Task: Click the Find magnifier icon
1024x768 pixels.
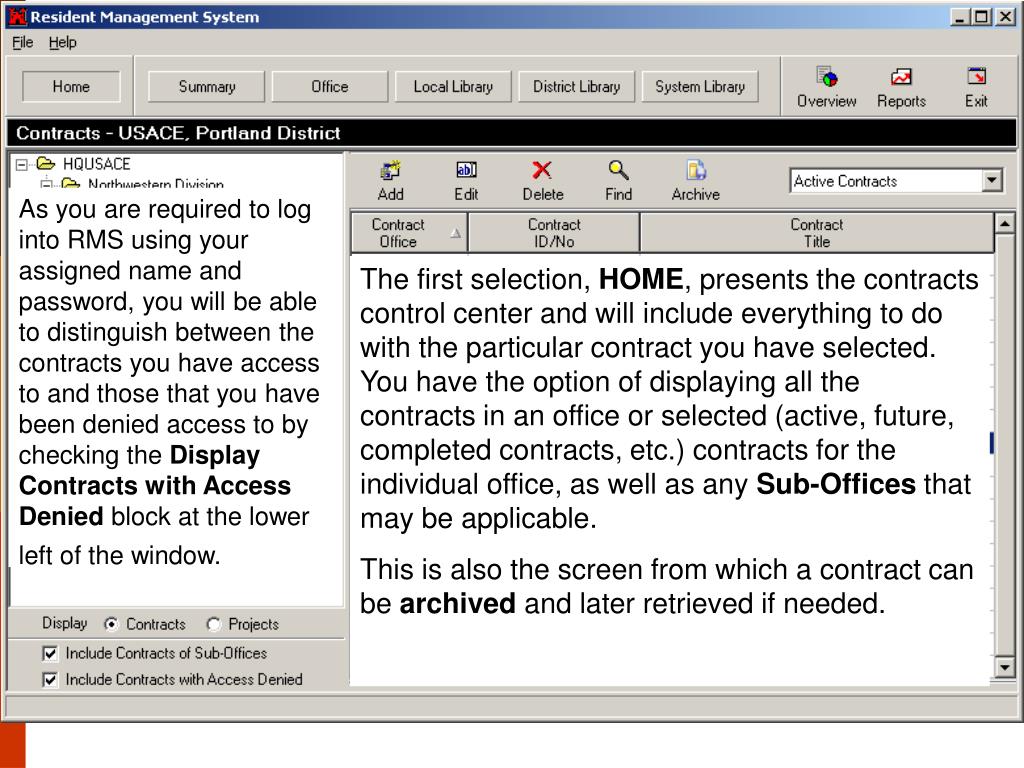Action: pyautogui.click(x=618, y=170)
